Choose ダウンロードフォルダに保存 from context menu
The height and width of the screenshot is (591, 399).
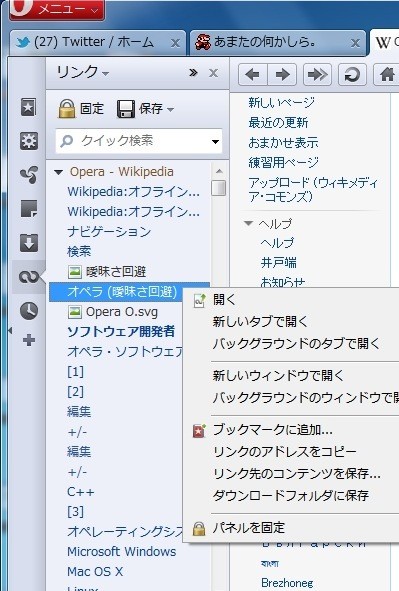click(x=292, y=495)
